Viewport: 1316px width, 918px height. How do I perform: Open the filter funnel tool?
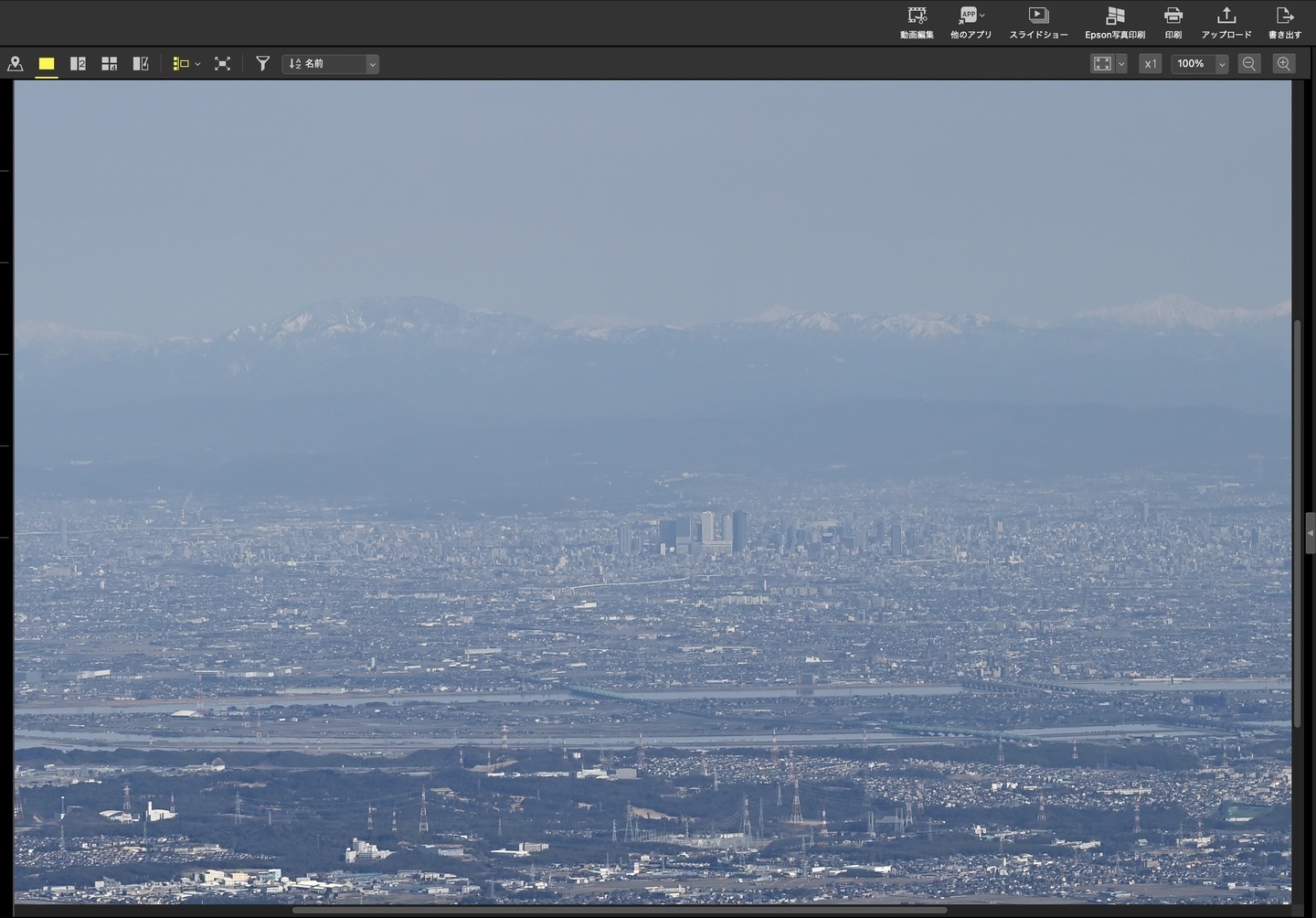point(262,64)
